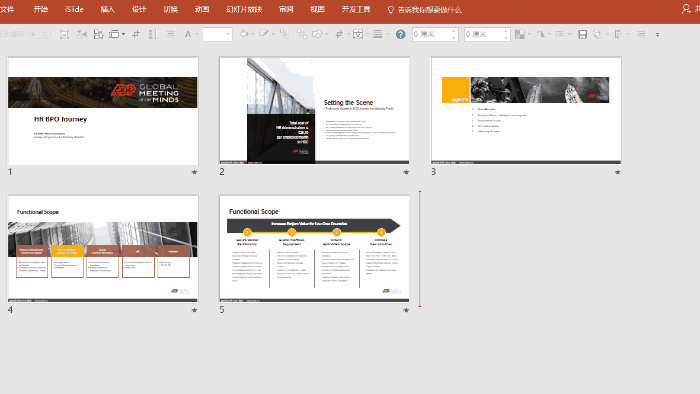
Task: Click the merge shapes icon
Action: click(317, 34)
